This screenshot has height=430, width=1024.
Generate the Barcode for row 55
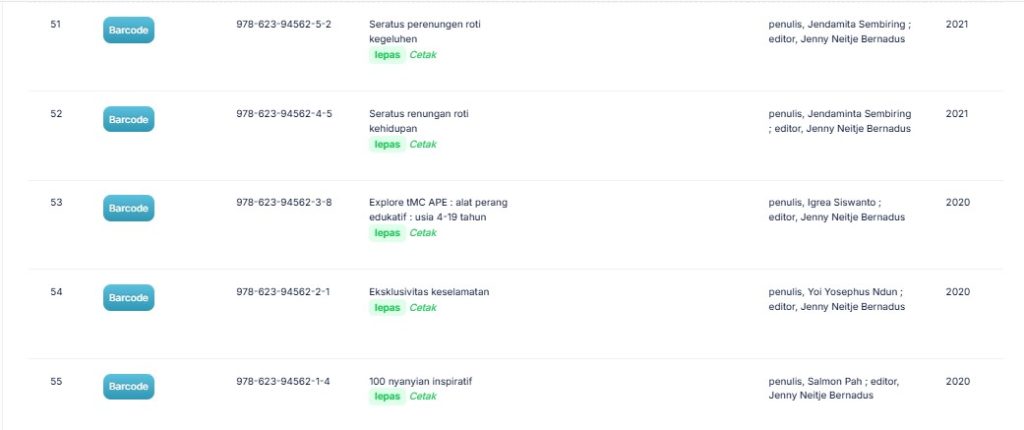click(x=128, y=387)
